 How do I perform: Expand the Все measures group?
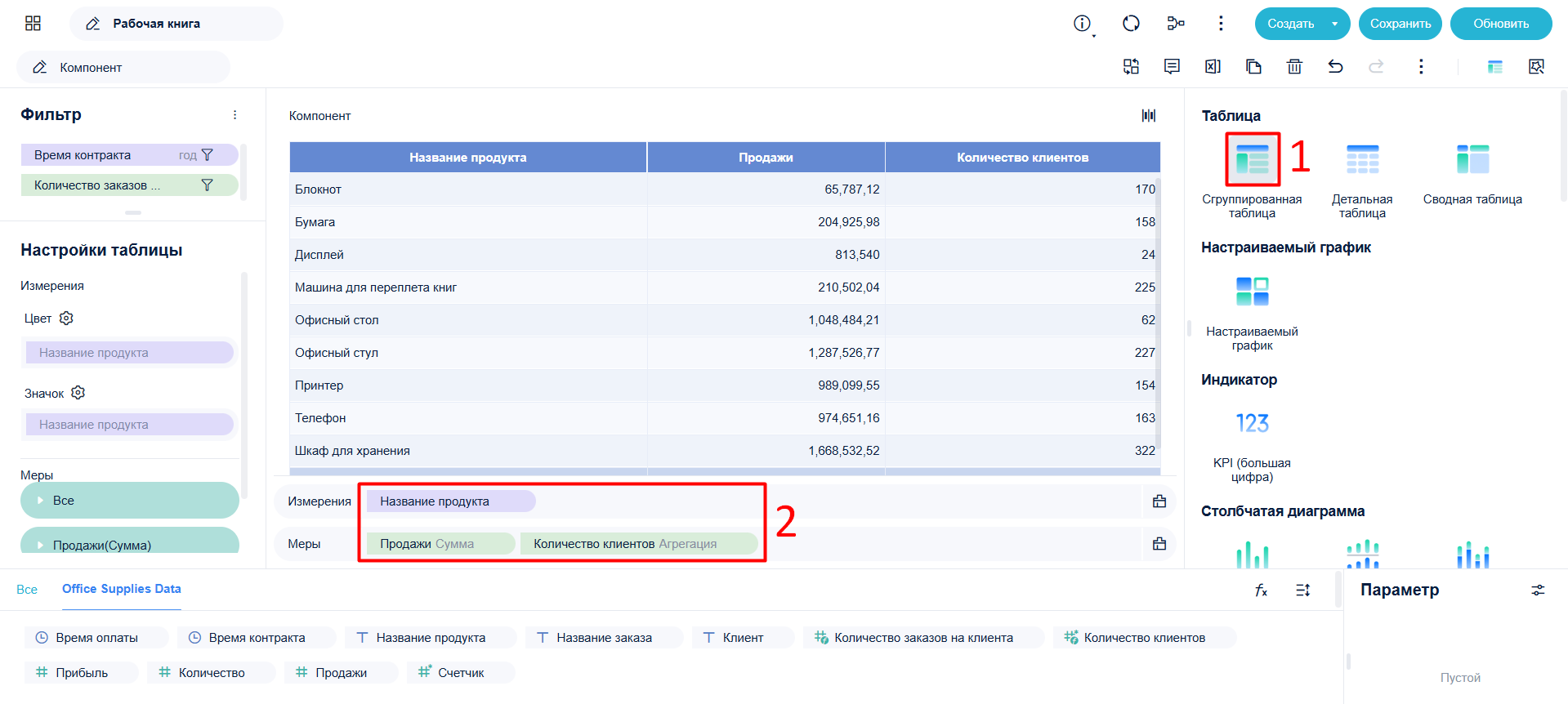[40, 501]
